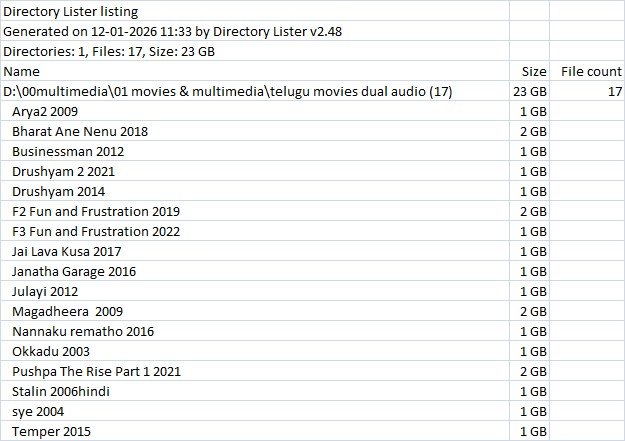Image resolution: width=625 pixels, height=441 pixels.
Task: Select the telugu movies dual audio path row
Action: 228,92
